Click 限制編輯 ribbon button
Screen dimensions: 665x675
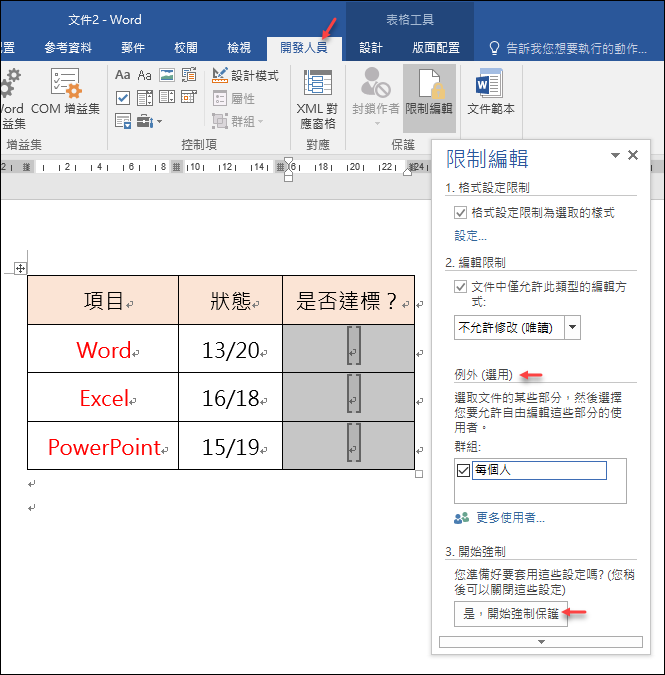tap(429, 98)
